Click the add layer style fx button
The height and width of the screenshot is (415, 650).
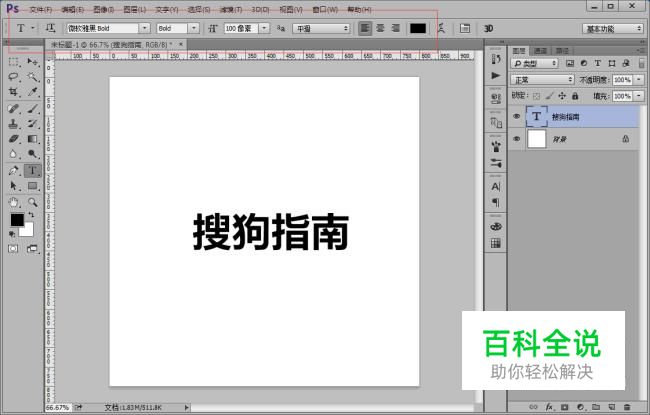point(549,407)
